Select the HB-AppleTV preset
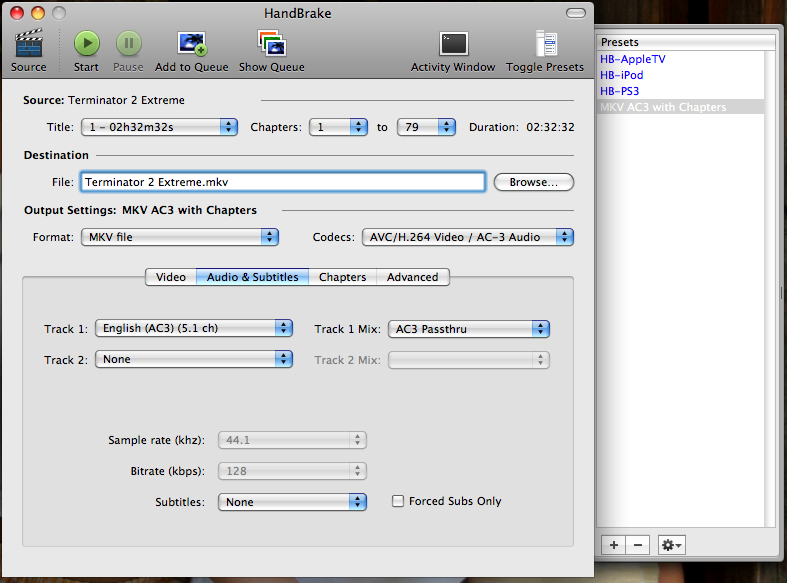787x583 pixels. point(681,59)
